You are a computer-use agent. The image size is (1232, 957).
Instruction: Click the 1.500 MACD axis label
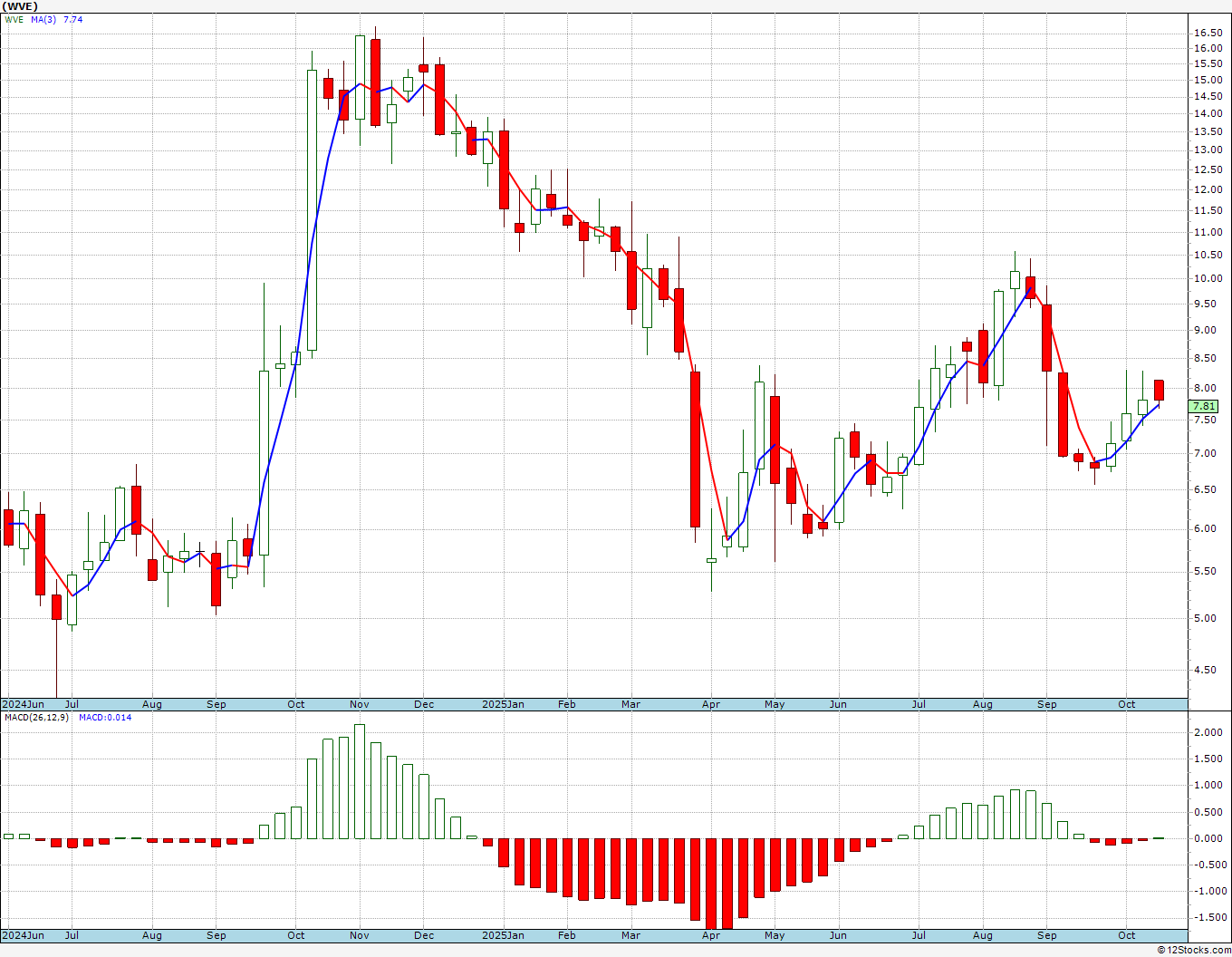(x=1208, y=759)
